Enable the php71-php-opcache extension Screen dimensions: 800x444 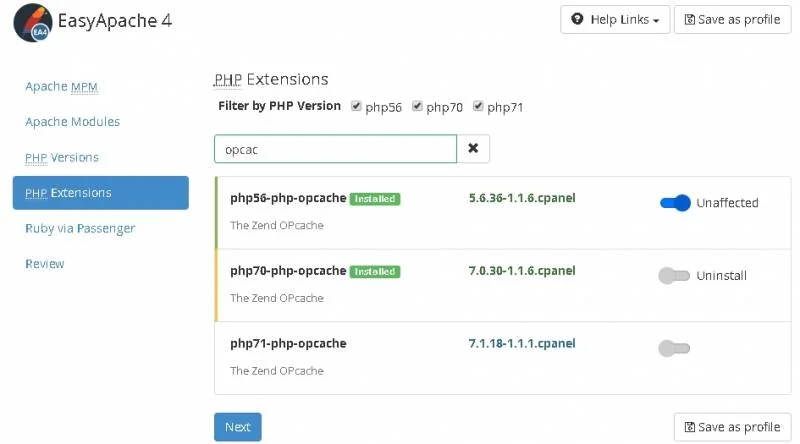(x=675, y=348)
